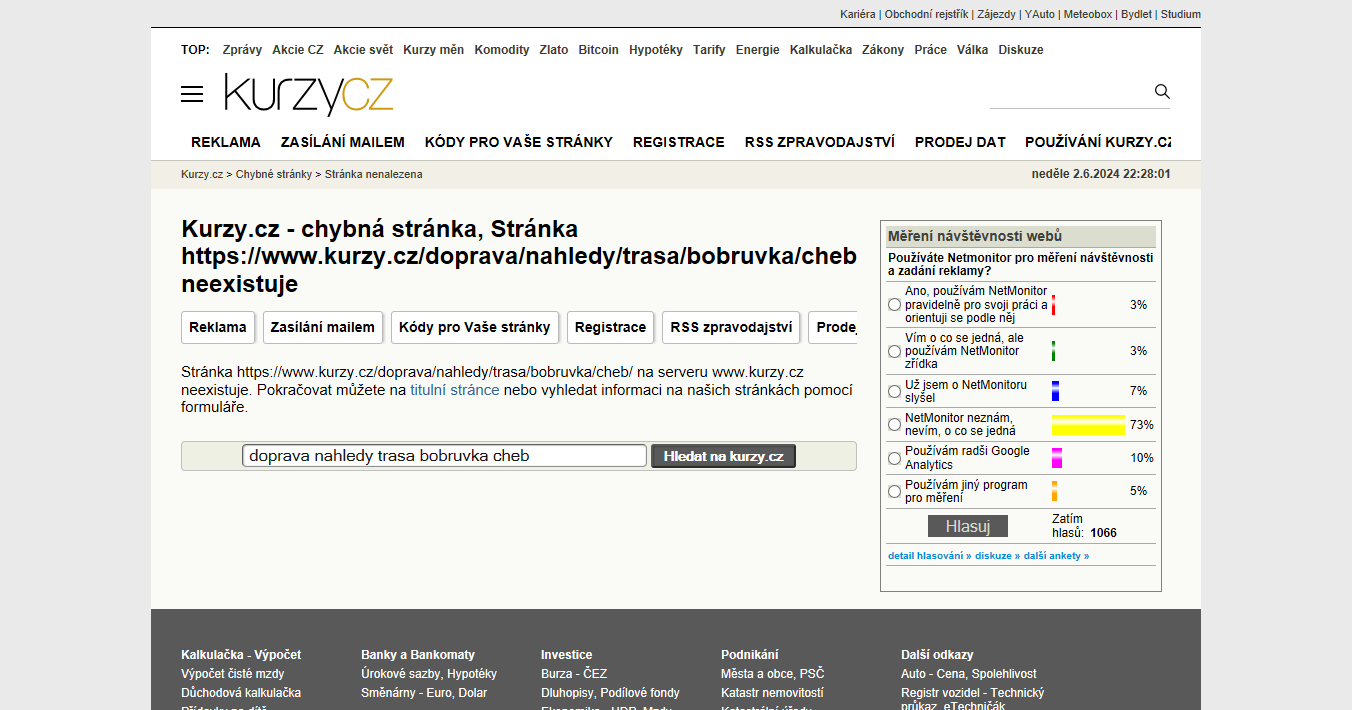
Task: Open Akcie svět in TOP bar
Action: click(364, 50)
